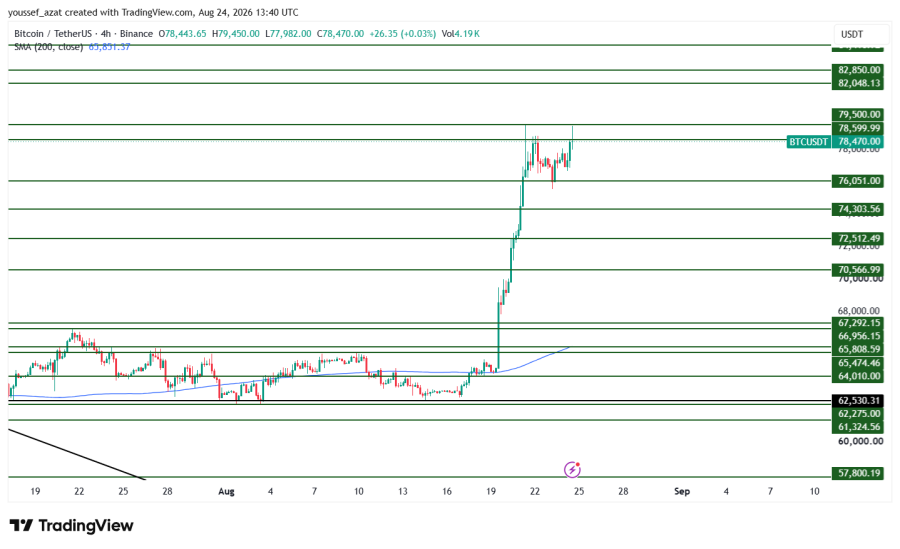Select the black descending trendline
Viewport: 900px width, 549px height.
tap(75, 454)
